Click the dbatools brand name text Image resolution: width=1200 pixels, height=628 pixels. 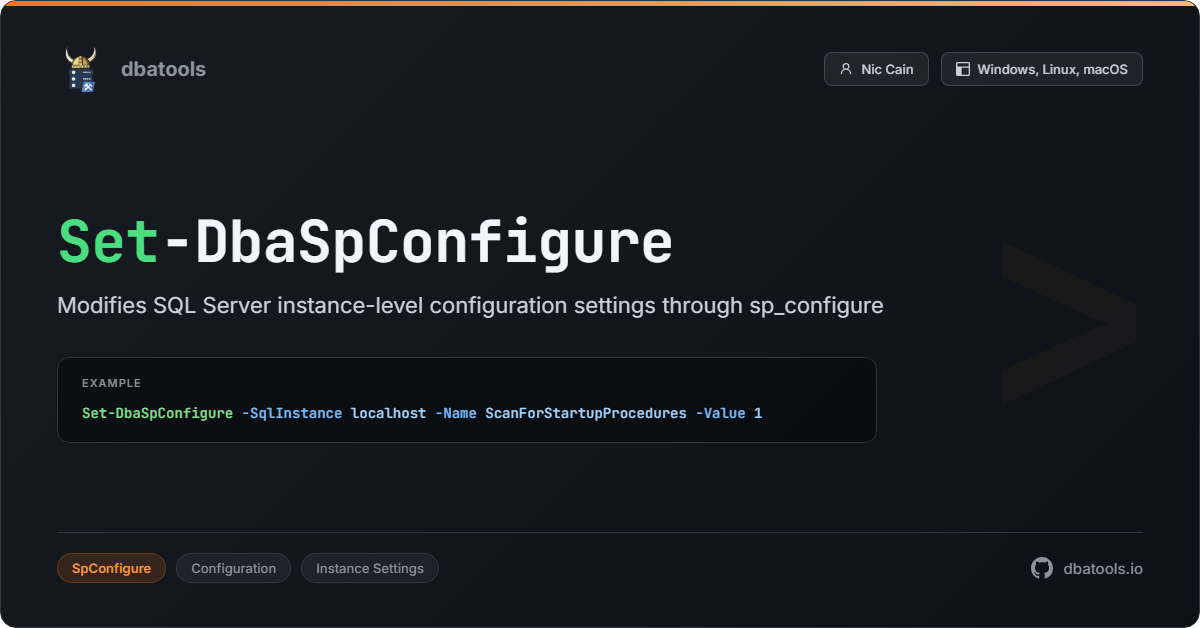pos(163,69)
